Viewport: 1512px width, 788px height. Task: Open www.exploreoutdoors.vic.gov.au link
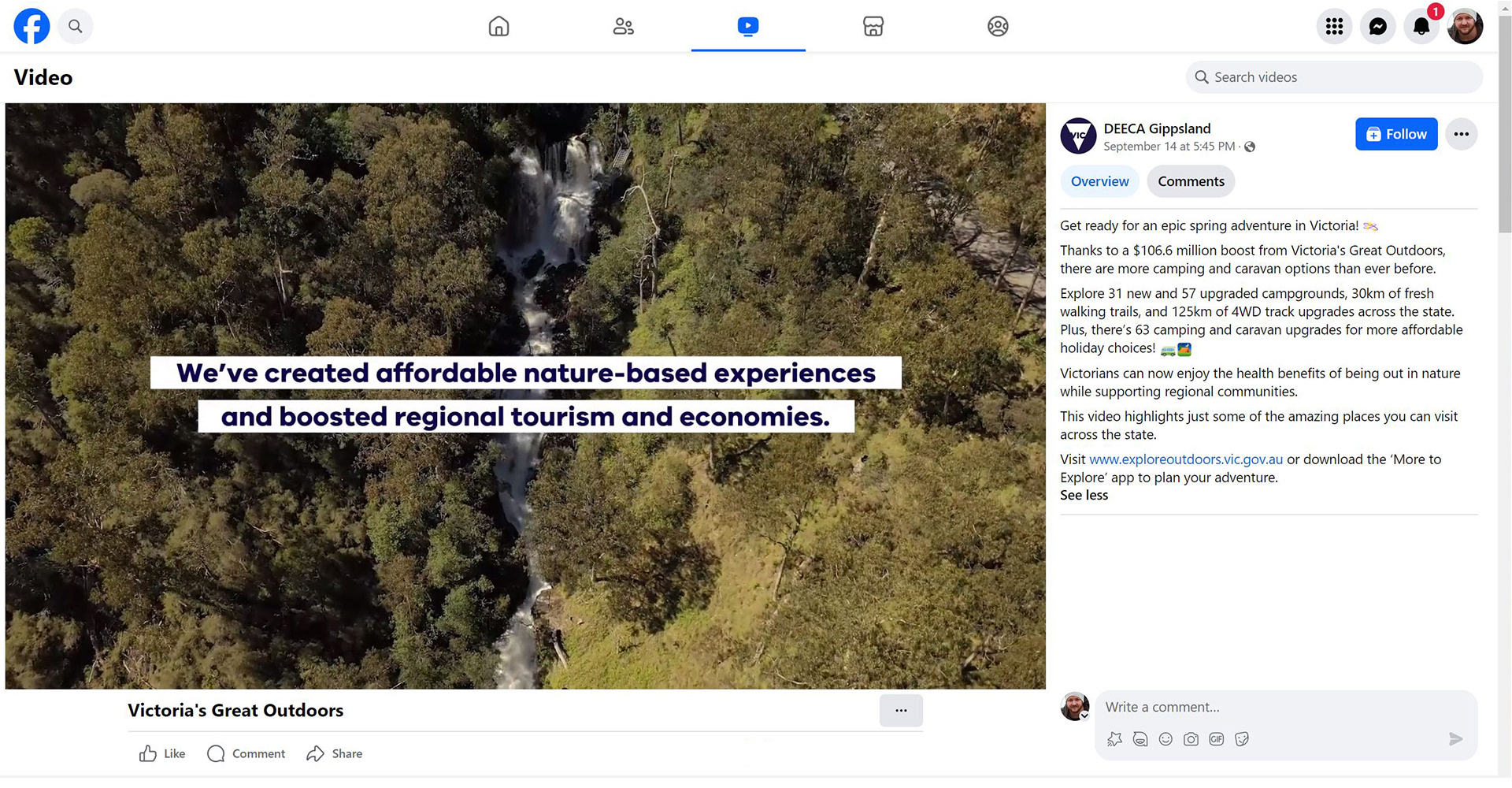click(x=1185, y=459)
